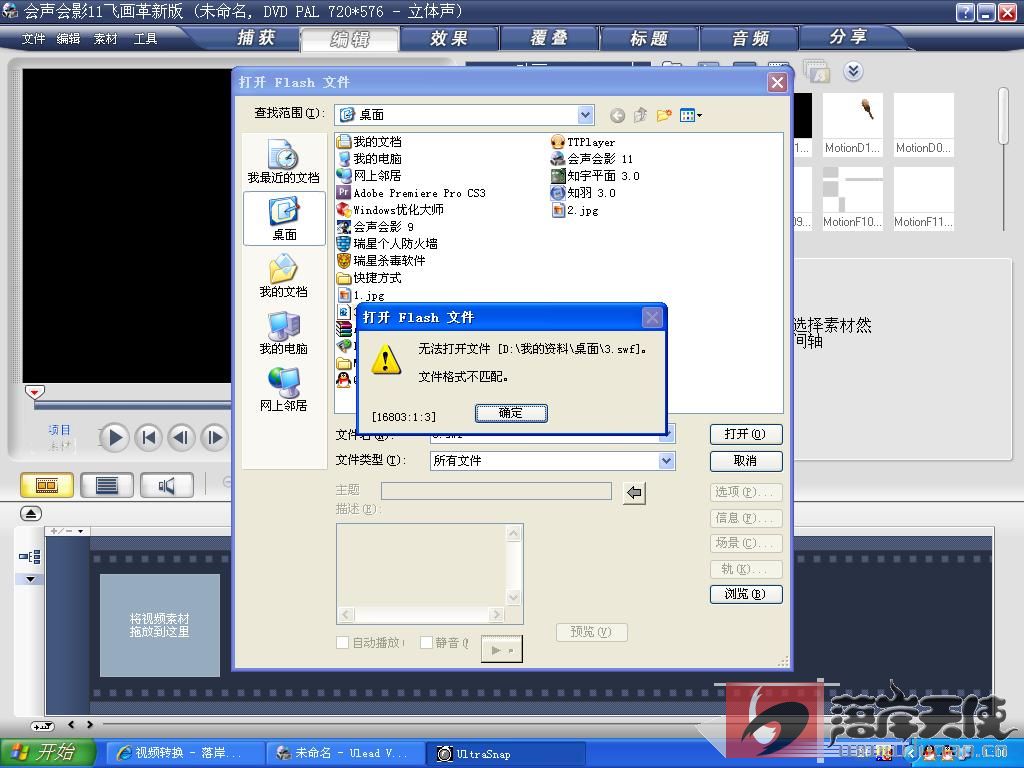Click the arrow button beside the 主题 field
This screenshot has height=768, width=1024.
[x=634, y=492]
